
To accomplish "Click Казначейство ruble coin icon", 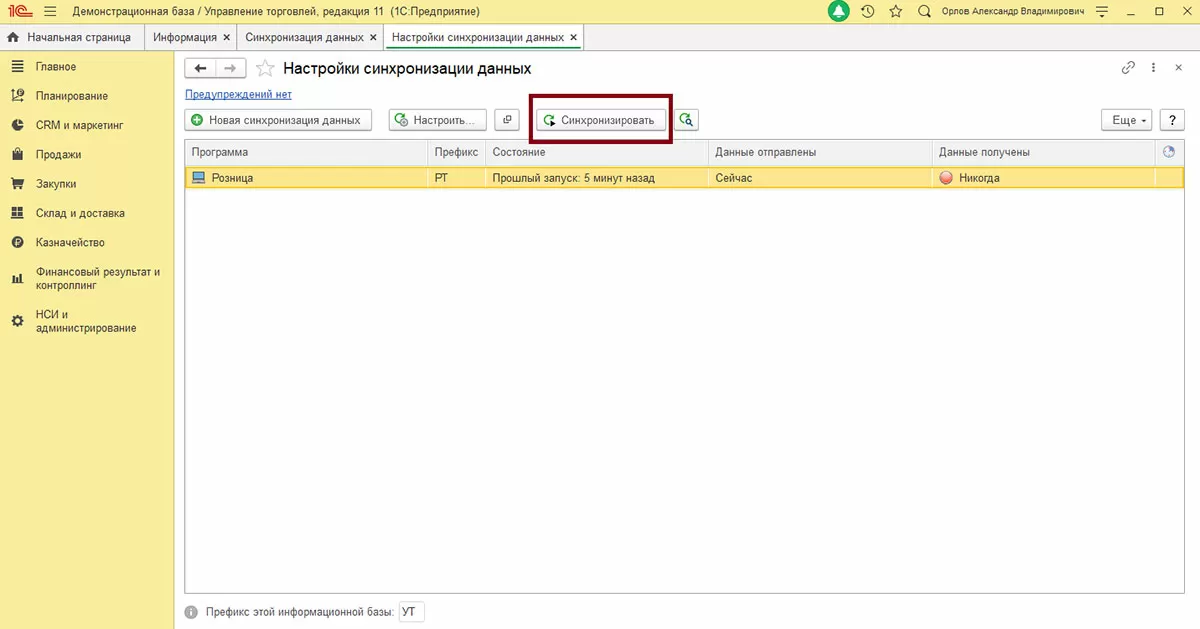I will coord(17,242).
